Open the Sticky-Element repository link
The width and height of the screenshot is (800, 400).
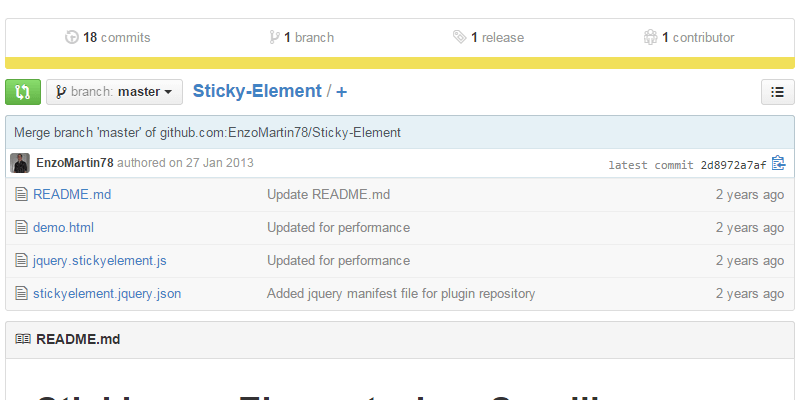click(257, 92)
